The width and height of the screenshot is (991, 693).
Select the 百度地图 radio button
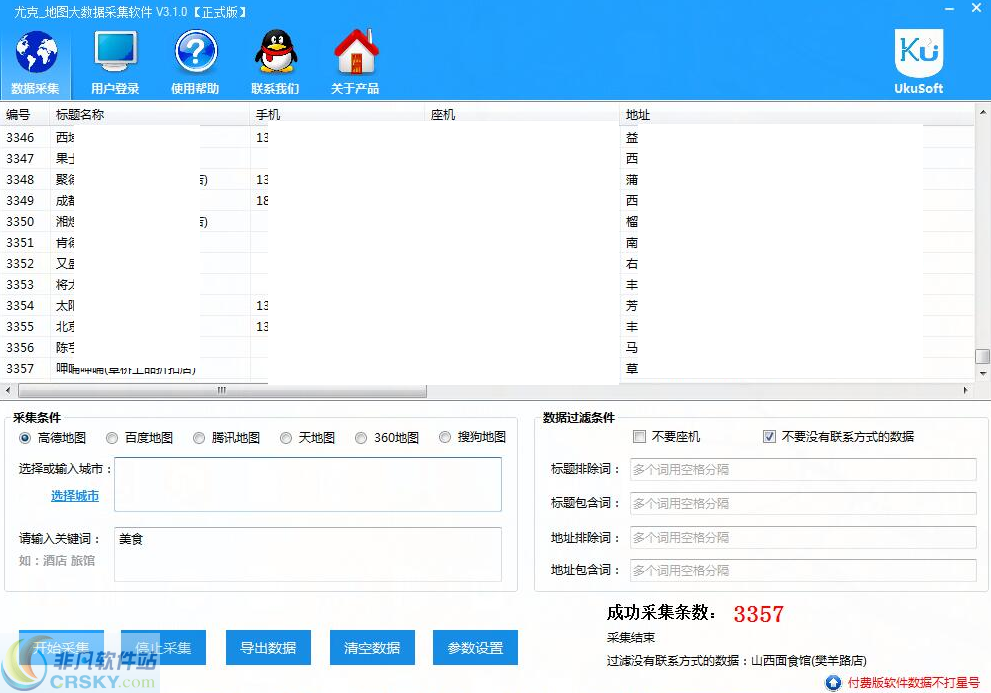[112, 438]
